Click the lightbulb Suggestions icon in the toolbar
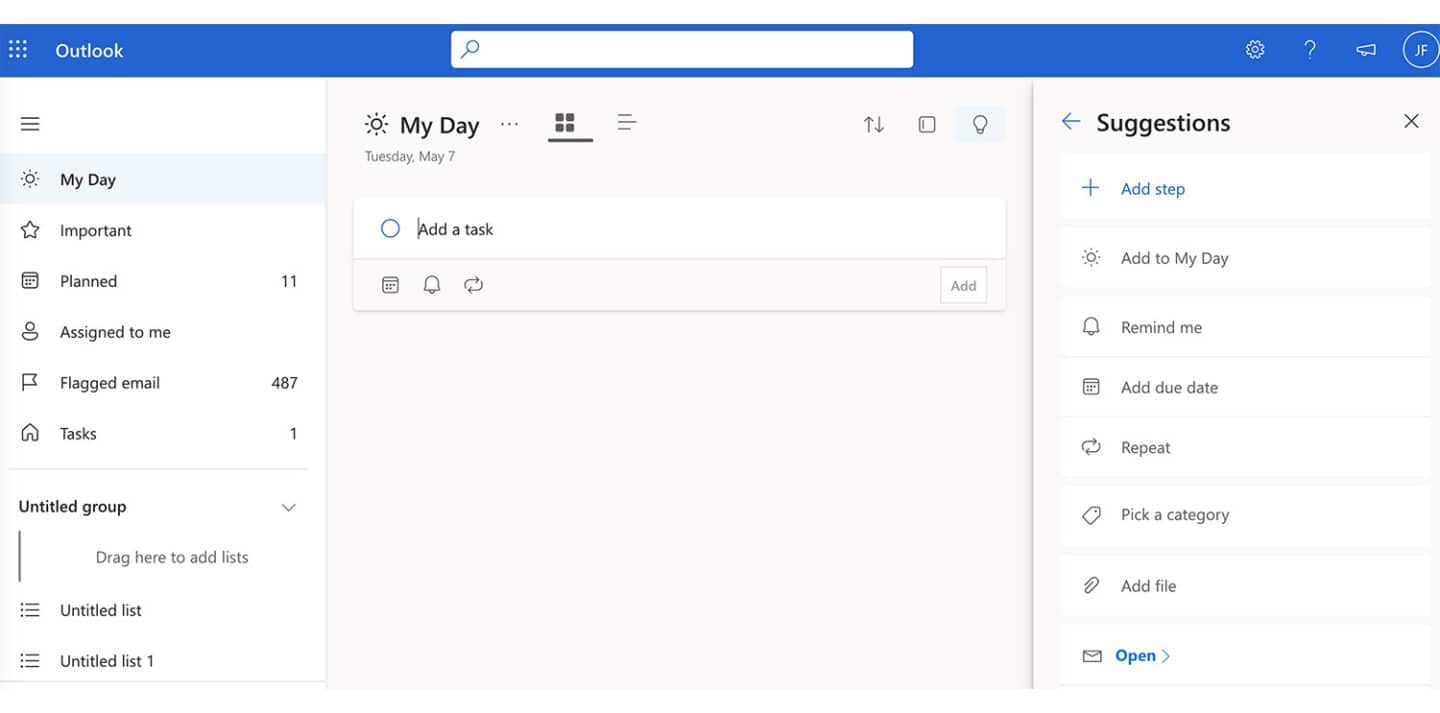The image size is (1440, 713). (x=980, y=124)
